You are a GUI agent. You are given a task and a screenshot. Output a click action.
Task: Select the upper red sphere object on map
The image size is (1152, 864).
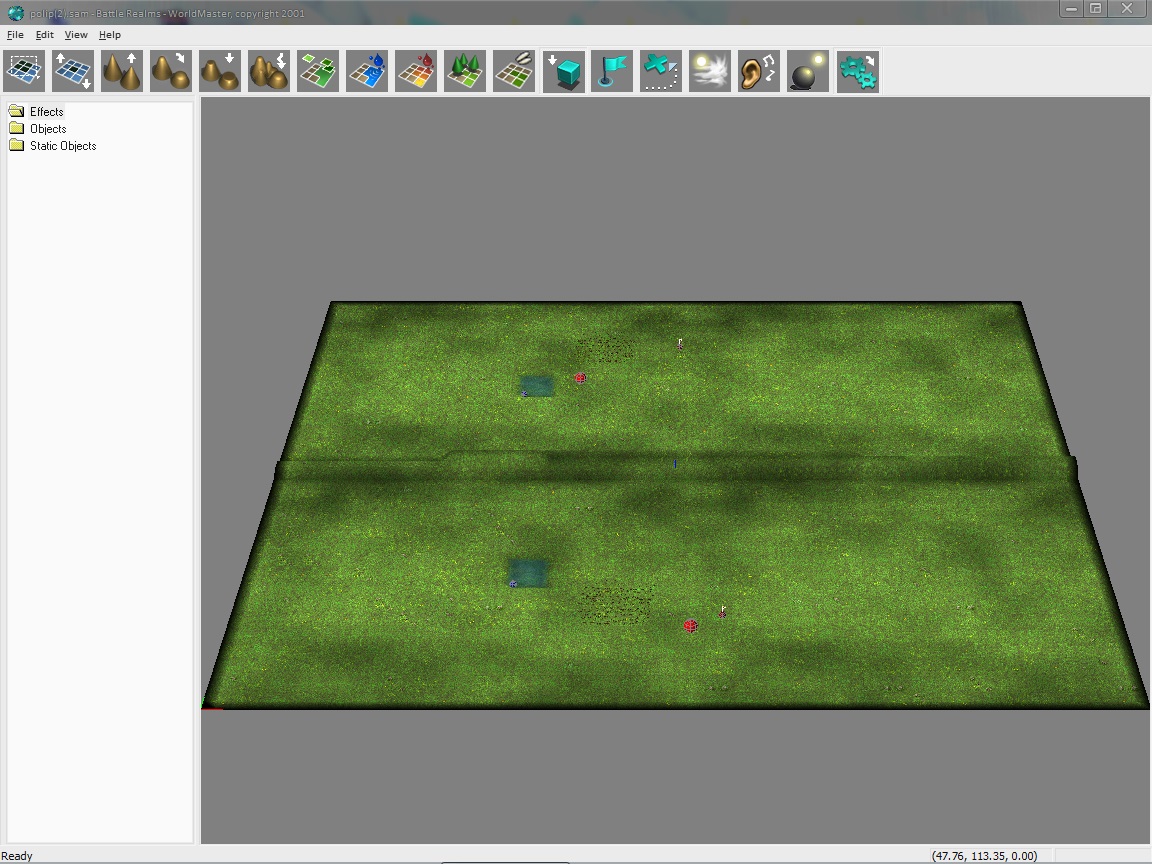pos(580,378)
